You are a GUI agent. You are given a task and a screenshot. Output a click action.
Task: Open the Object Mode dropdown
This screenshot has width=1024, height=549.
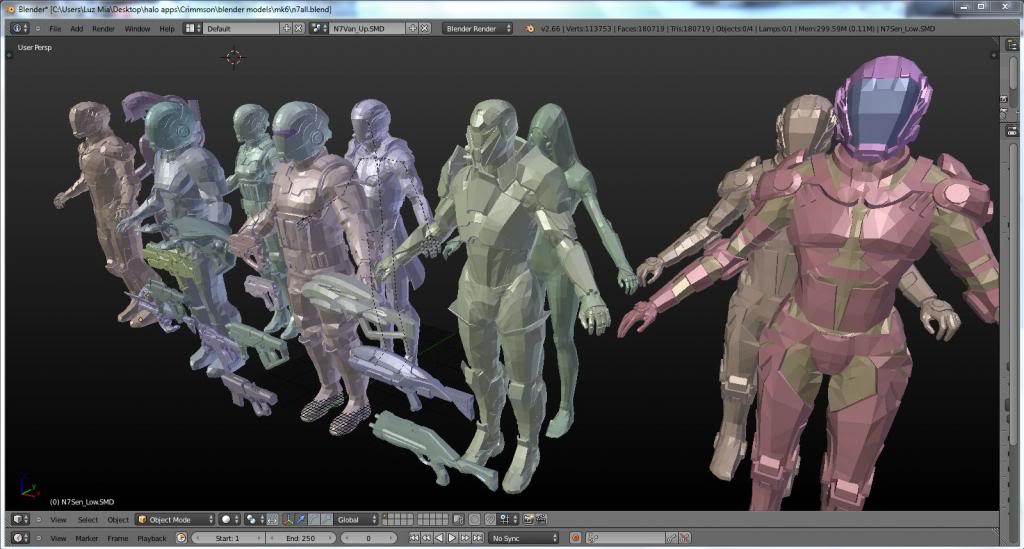coord(175,519)
